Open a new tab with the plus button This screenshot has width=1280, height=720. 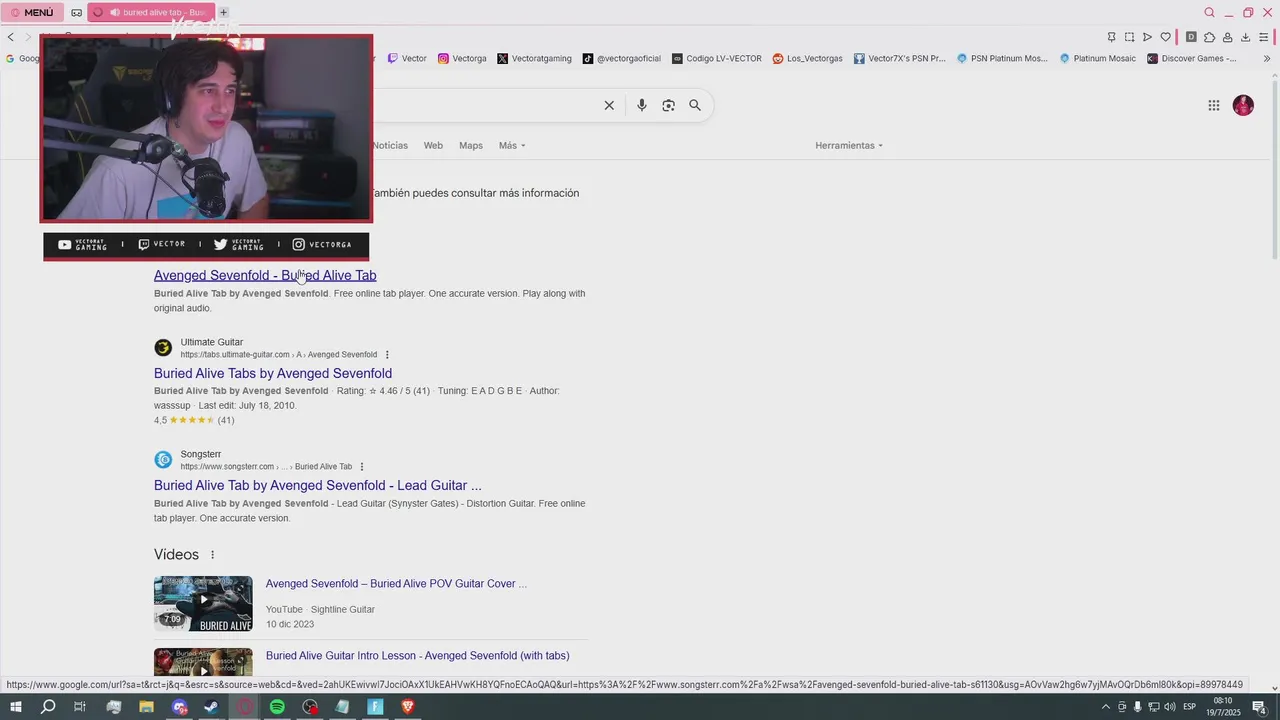223,13
